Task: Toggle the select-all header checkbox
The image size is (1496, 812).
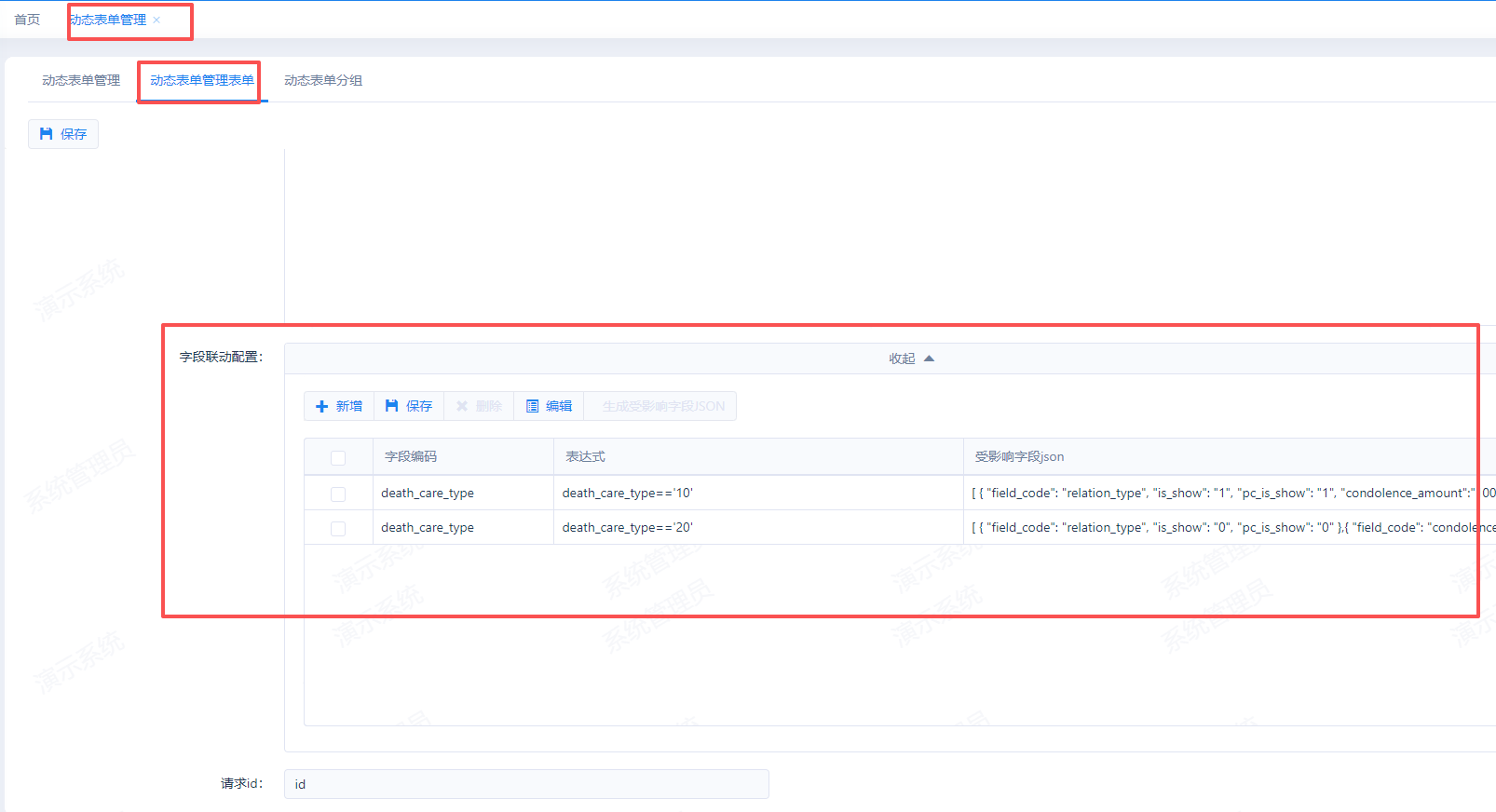Action: click(x=338, y=457)
